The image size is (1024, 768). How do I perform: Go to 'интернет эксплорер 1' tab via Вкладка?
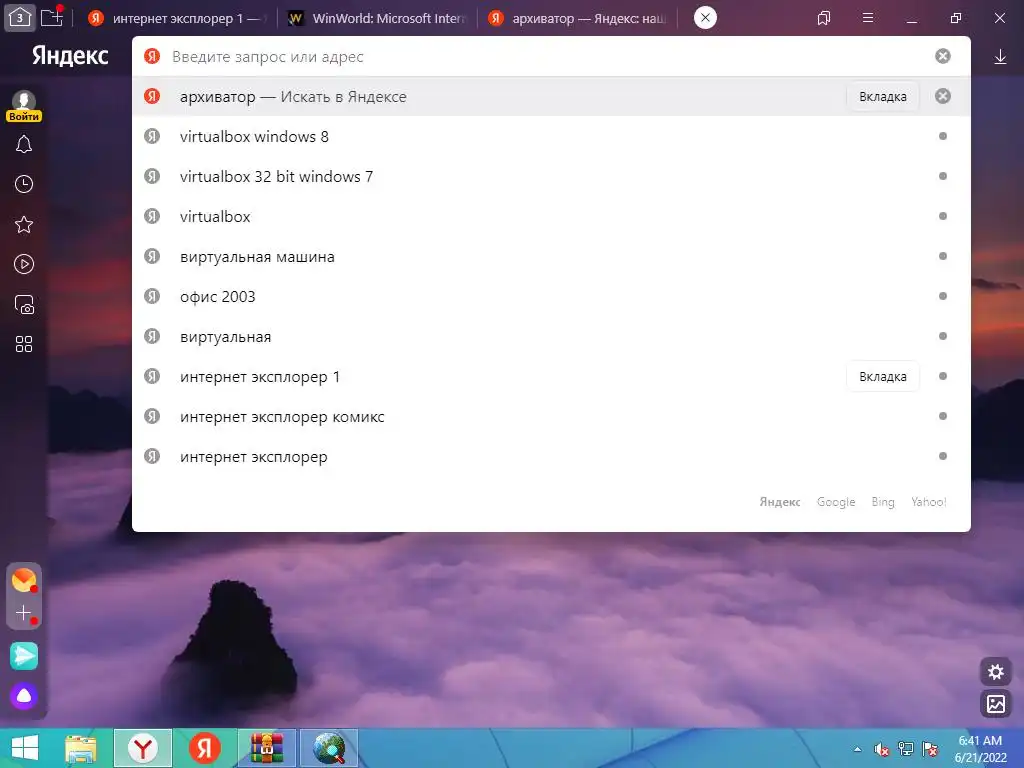[x=882, y=377]
